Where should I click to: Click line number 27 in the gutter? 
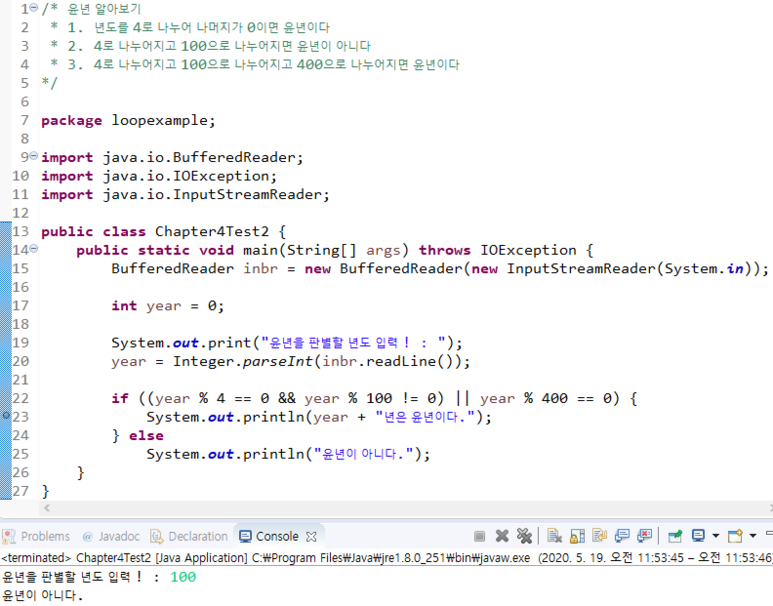pos(20,491)
